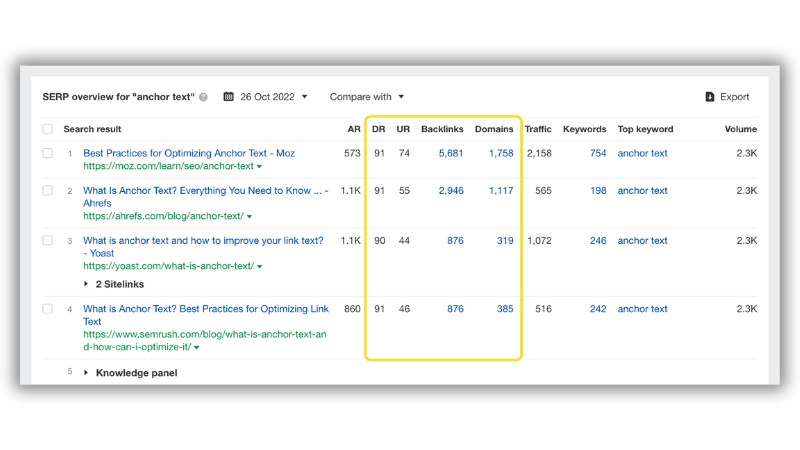Open the yoast.com URL dropdown arrow

pyautogui.click(x=260, y=267)
